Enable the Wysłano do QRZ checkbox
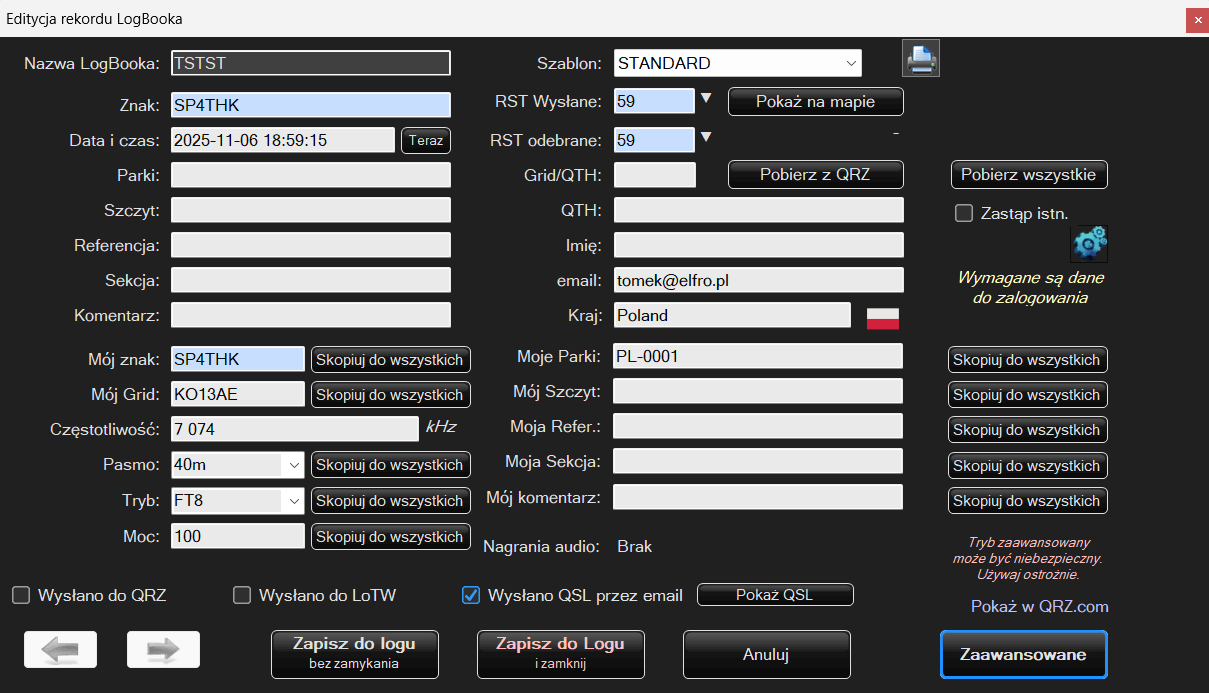This screenshot has width=1209, height=693. point(21,596)
